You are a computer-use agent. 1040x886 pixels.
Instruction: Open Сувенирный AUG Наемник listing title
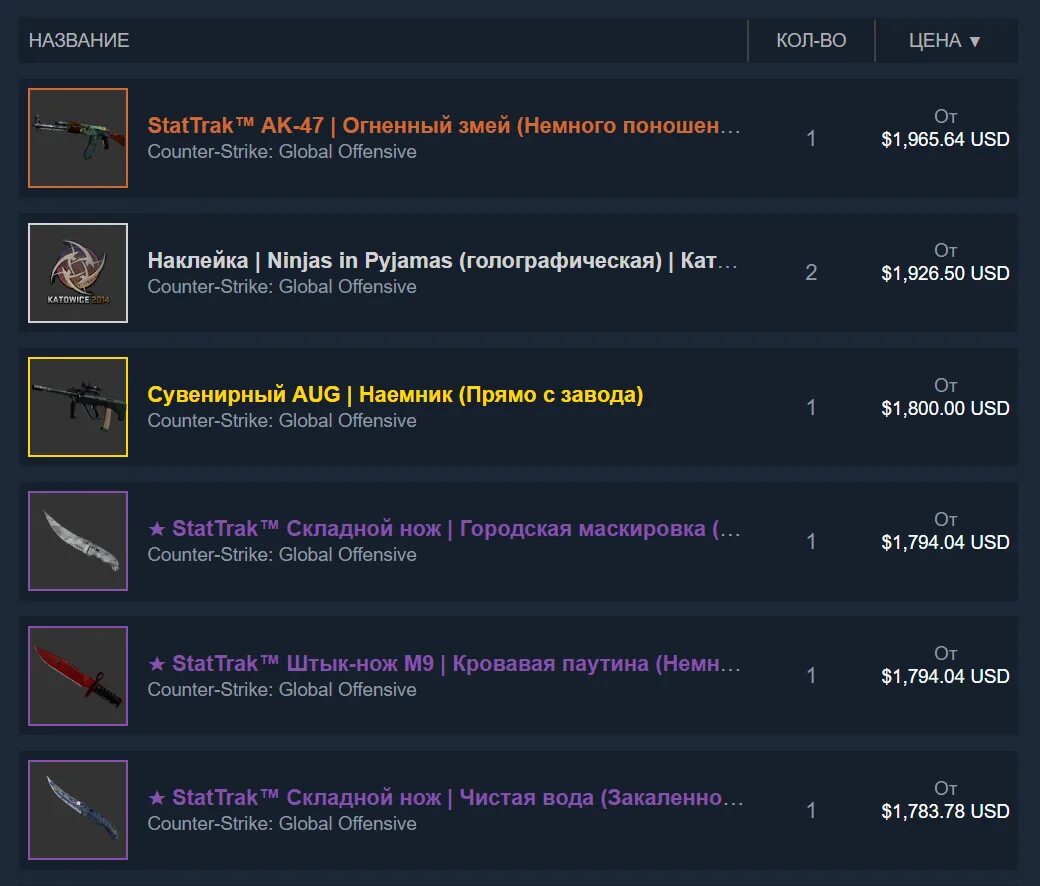pos(395,395)
